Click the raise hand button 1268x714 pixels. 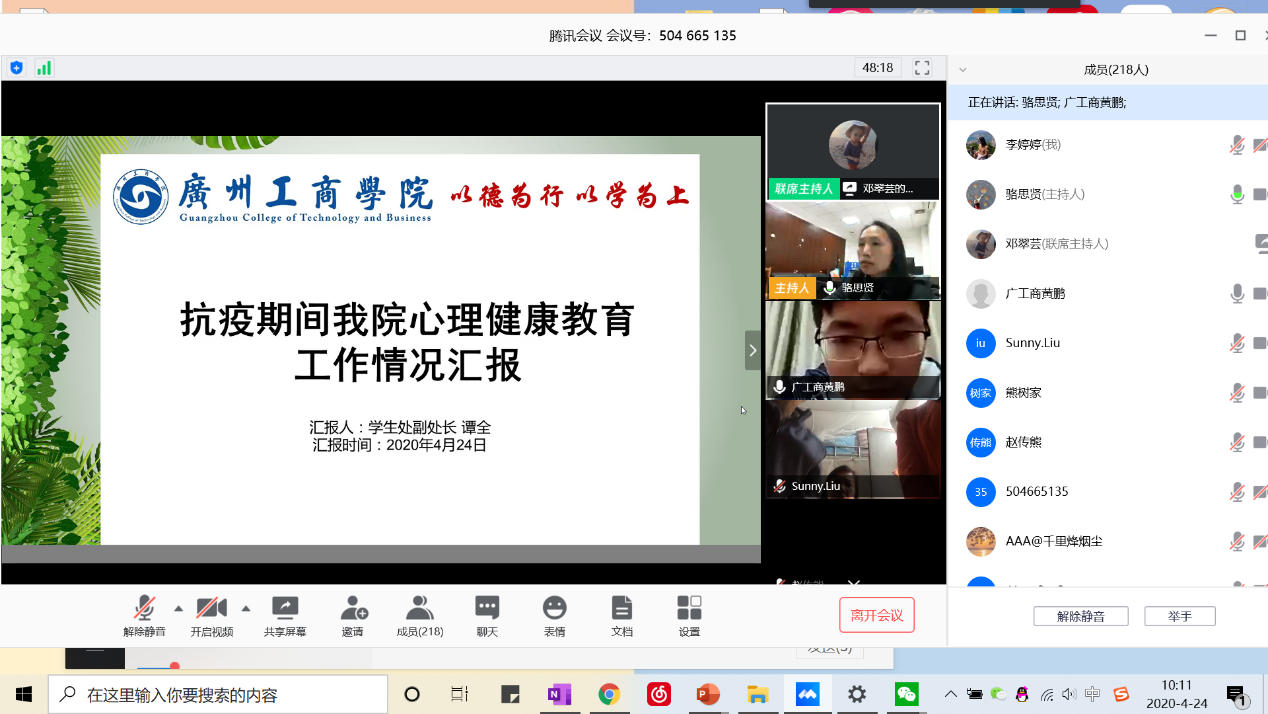pyautogui.click(x=1180, y=616)
